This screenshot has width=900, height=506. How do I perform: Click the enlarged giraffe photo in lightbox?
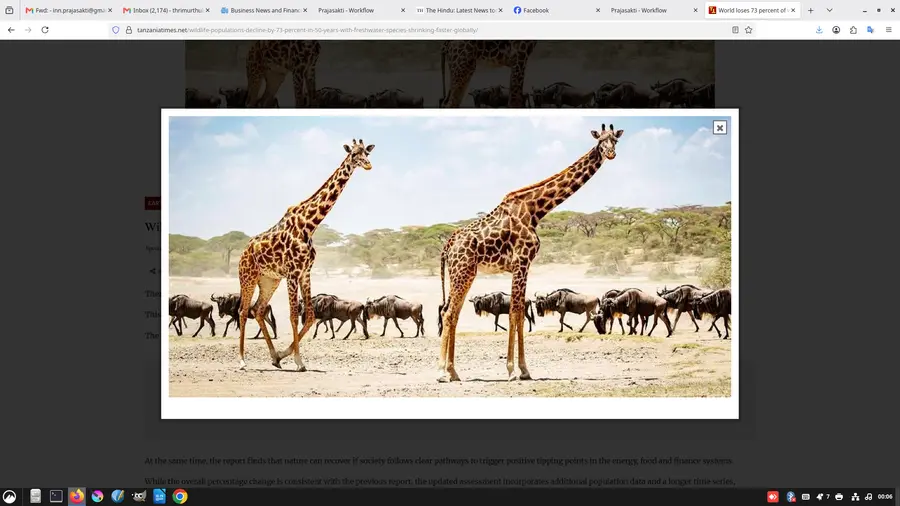pos(449,256)
